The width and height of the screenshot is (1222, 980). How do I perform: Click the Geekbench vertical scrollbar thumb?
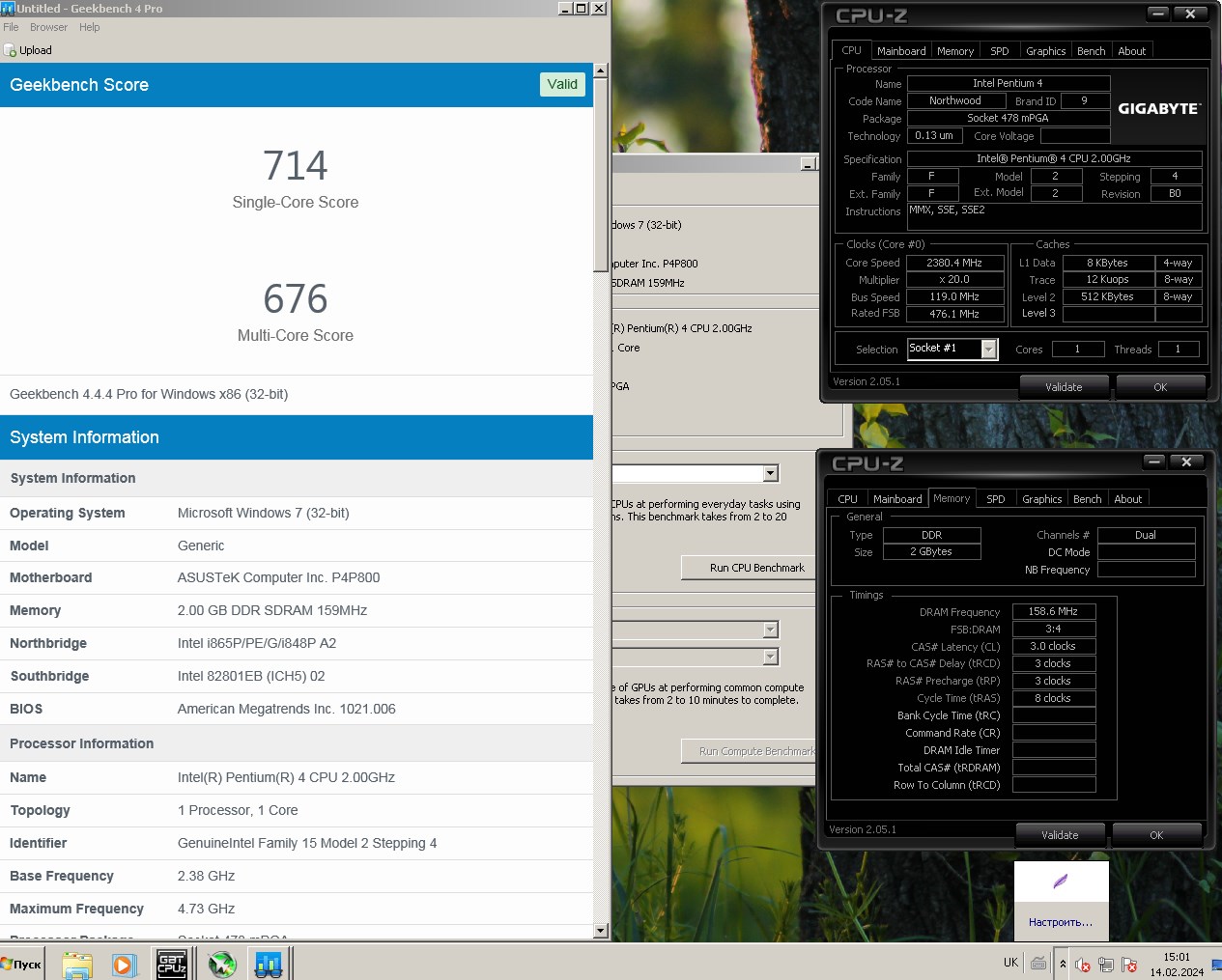point(601,176)
